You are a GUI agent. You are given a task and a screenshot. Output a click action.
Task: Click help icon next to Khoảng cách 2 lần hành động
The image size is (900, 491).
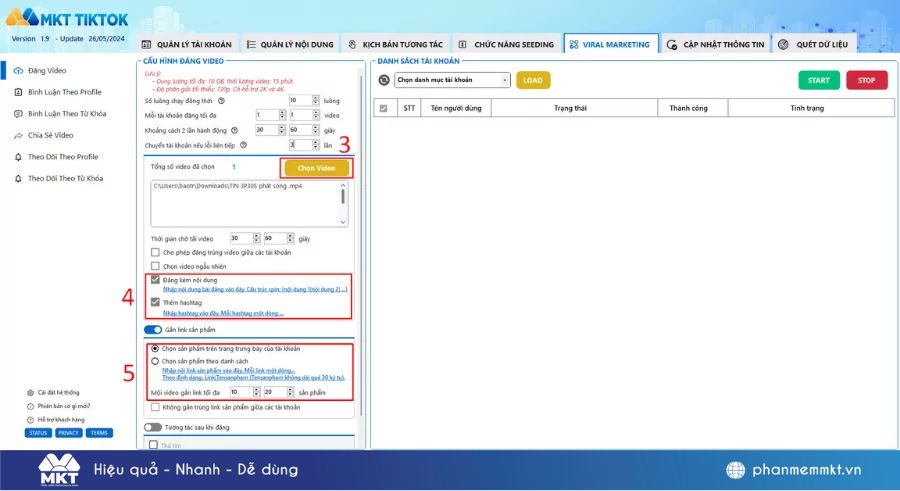(x=234, y=130)
